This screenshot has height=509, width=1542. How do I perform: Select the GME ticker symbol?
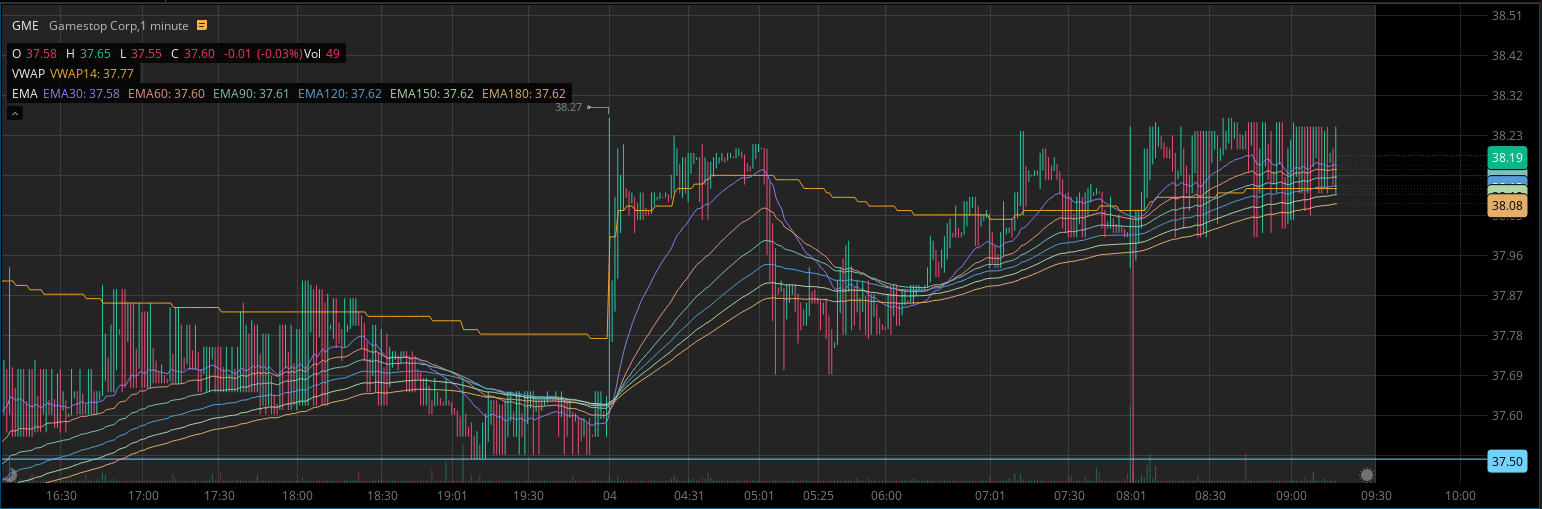[x=25, y=25]
